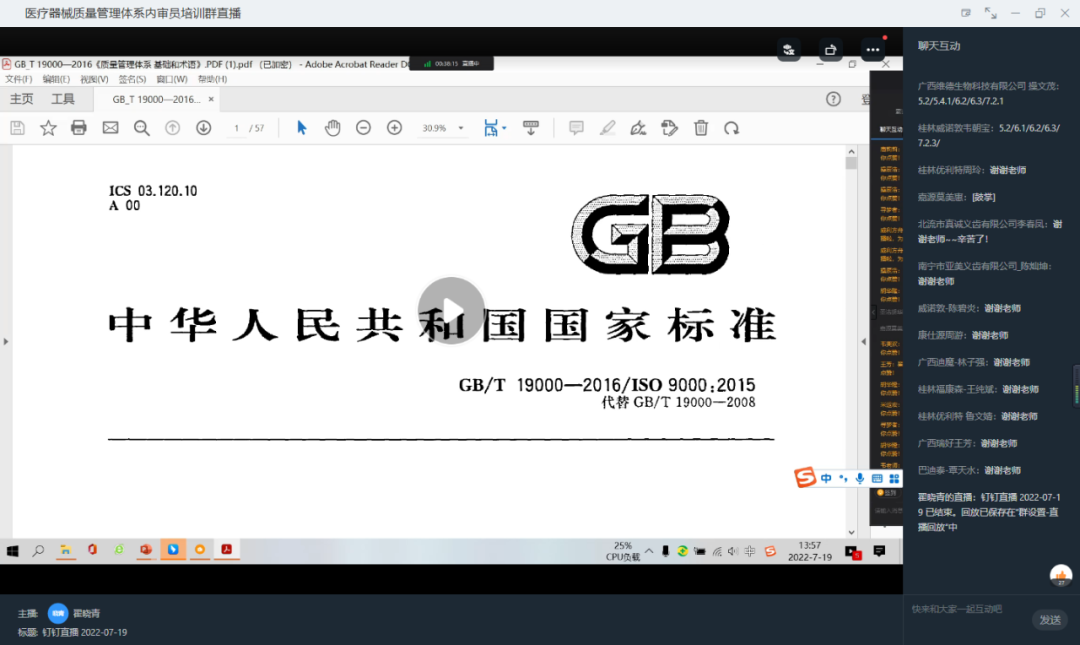Click the stamp icon in Acrobat toolbar
1080x645 pixels.
669,128
